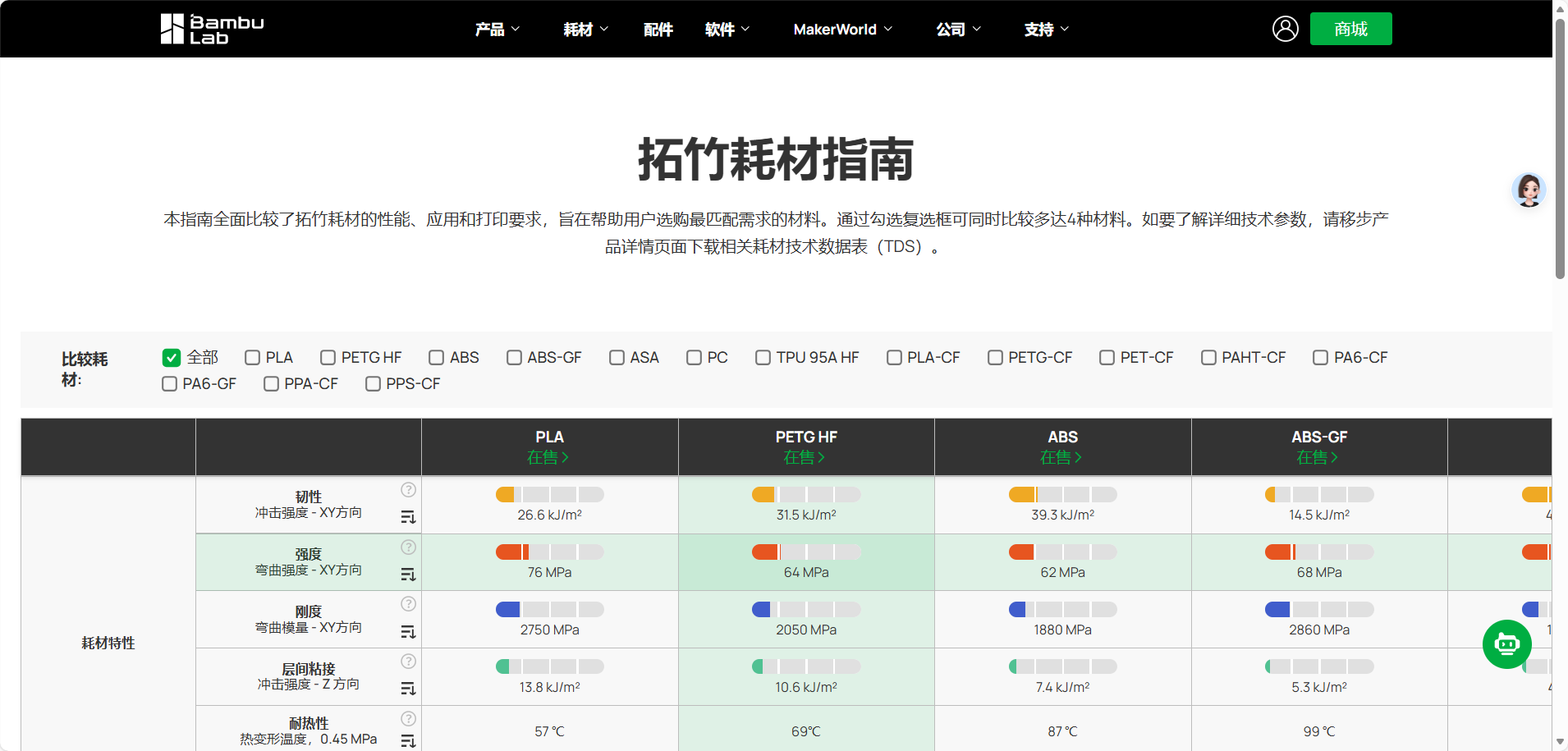Screen dimensions: 1568x751
Task: Open the 在售 link under PETG HF
Action: click(805, 457)
